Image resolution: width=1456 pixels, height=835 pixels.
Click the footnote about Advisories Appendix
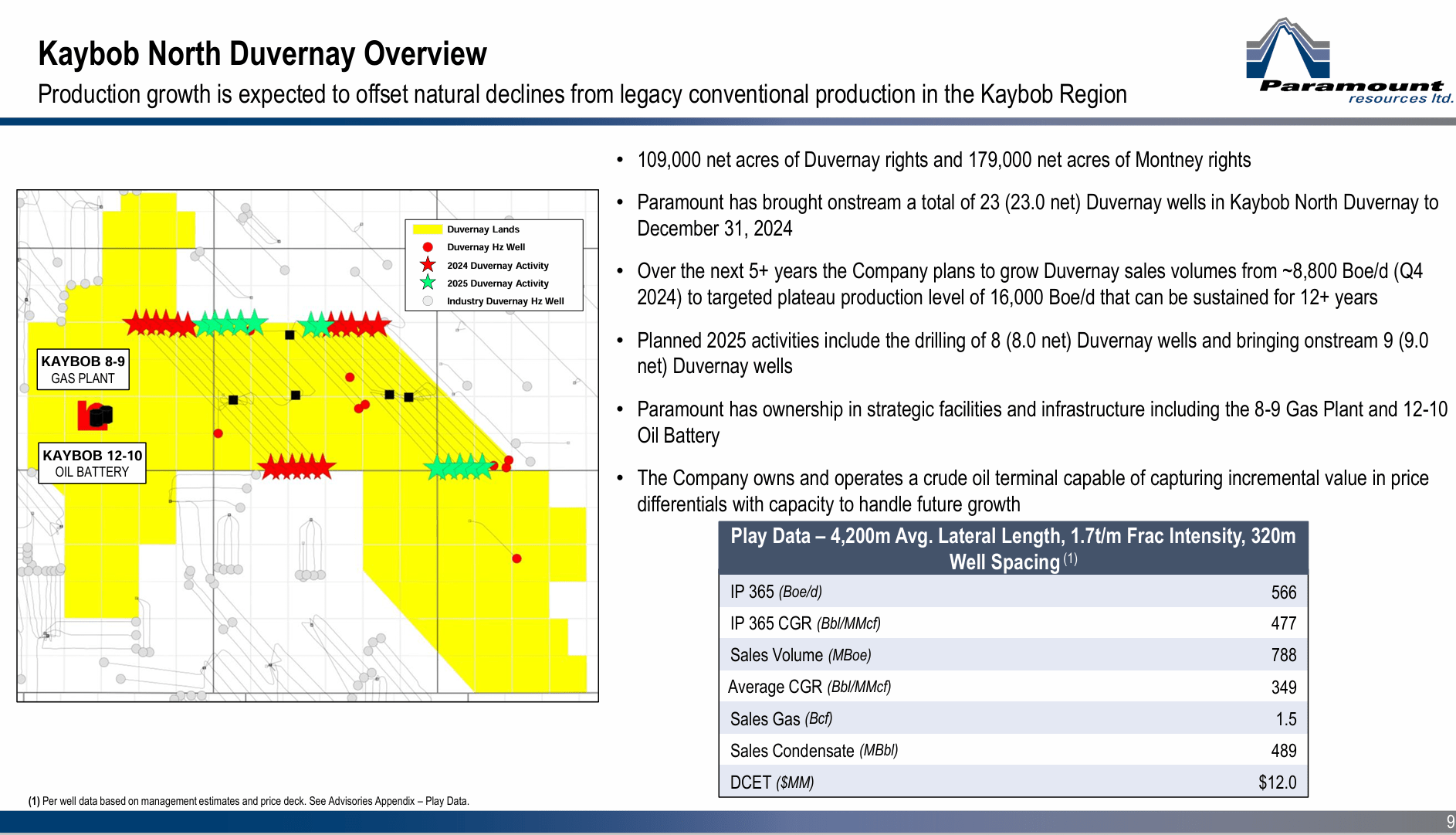click(249, 801)
